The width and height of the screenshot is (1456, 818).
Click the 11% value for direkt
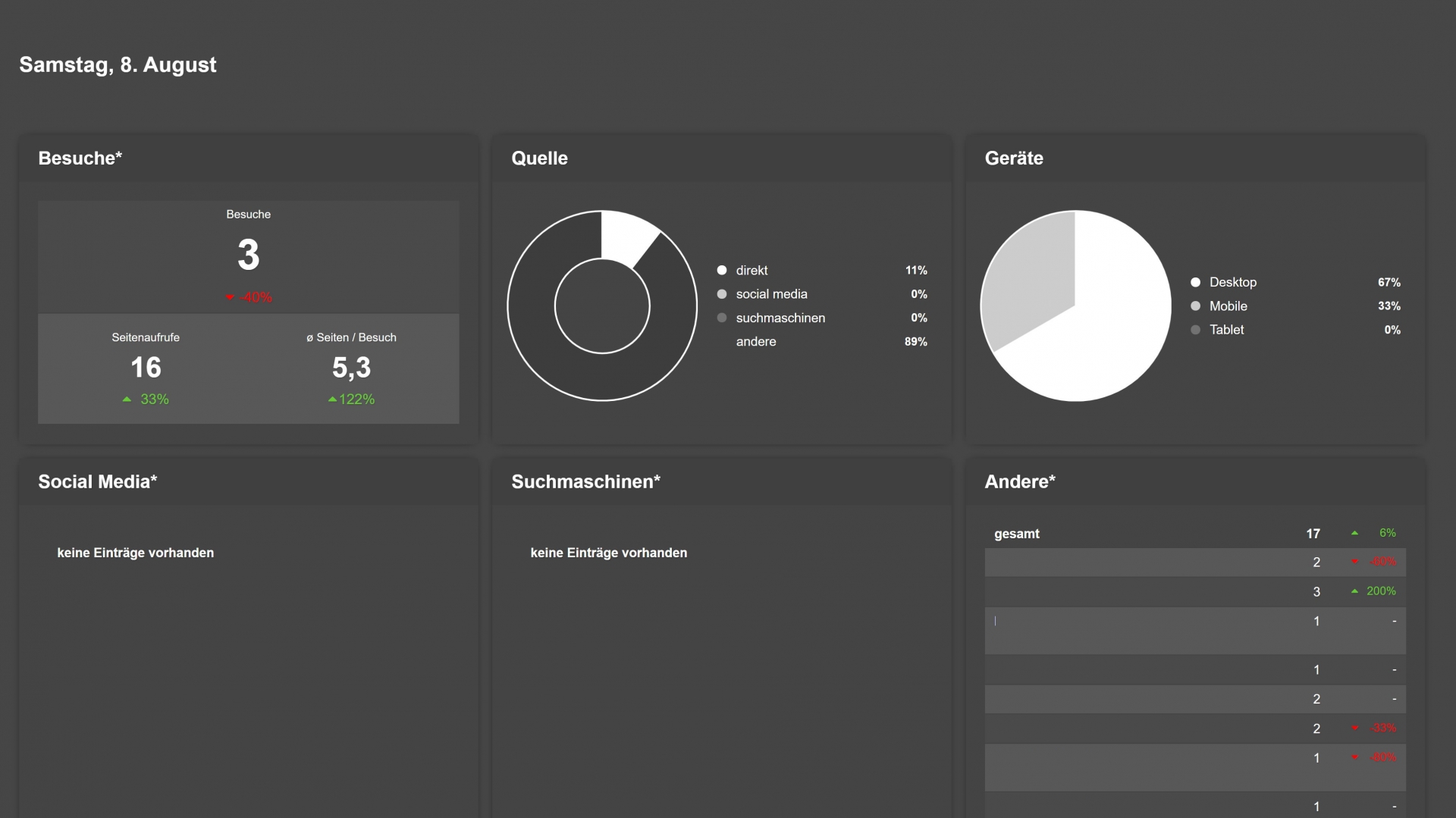916,271
